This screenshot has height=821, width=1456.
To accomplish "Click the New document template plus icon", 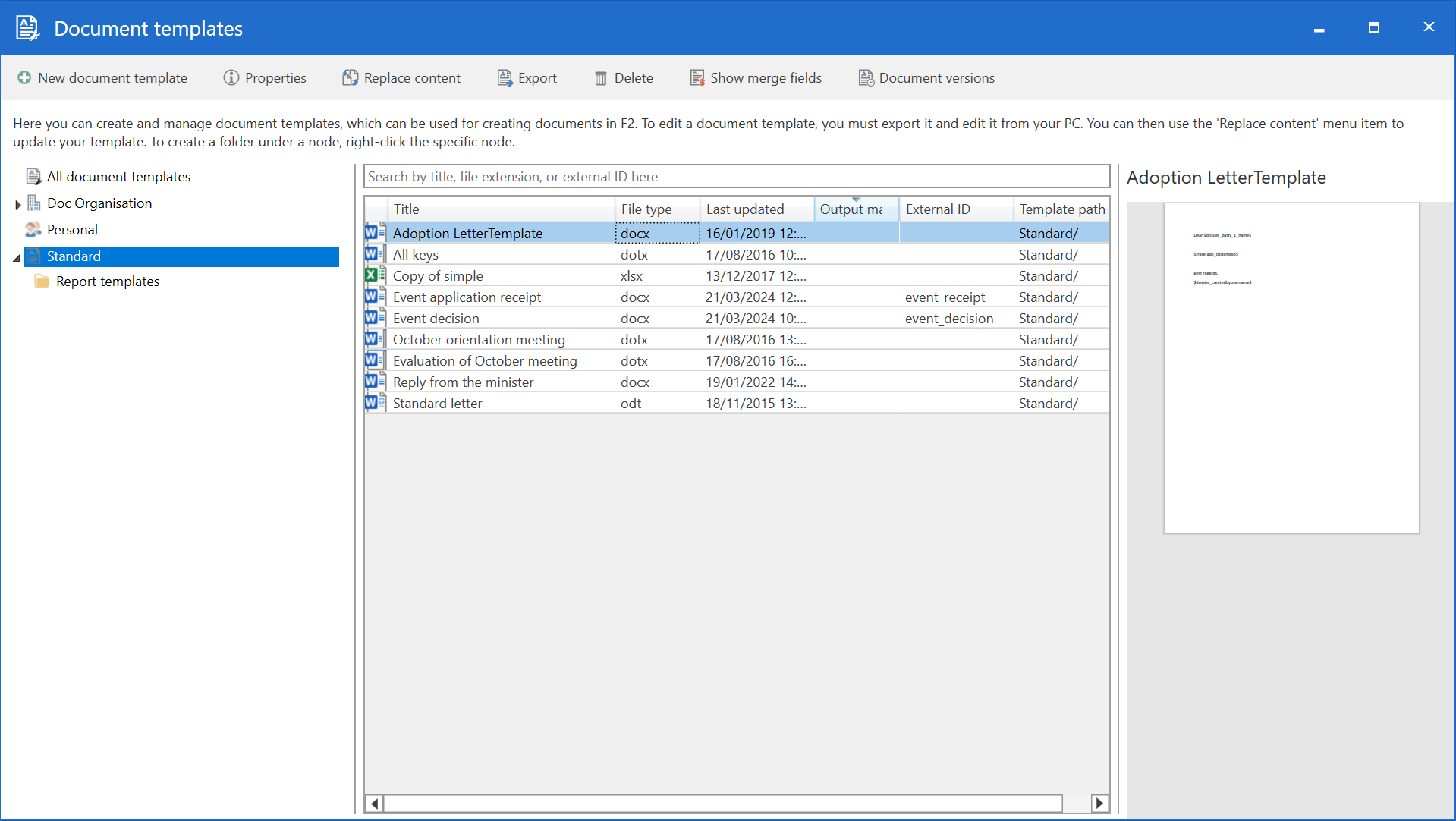I will (24, 78).
